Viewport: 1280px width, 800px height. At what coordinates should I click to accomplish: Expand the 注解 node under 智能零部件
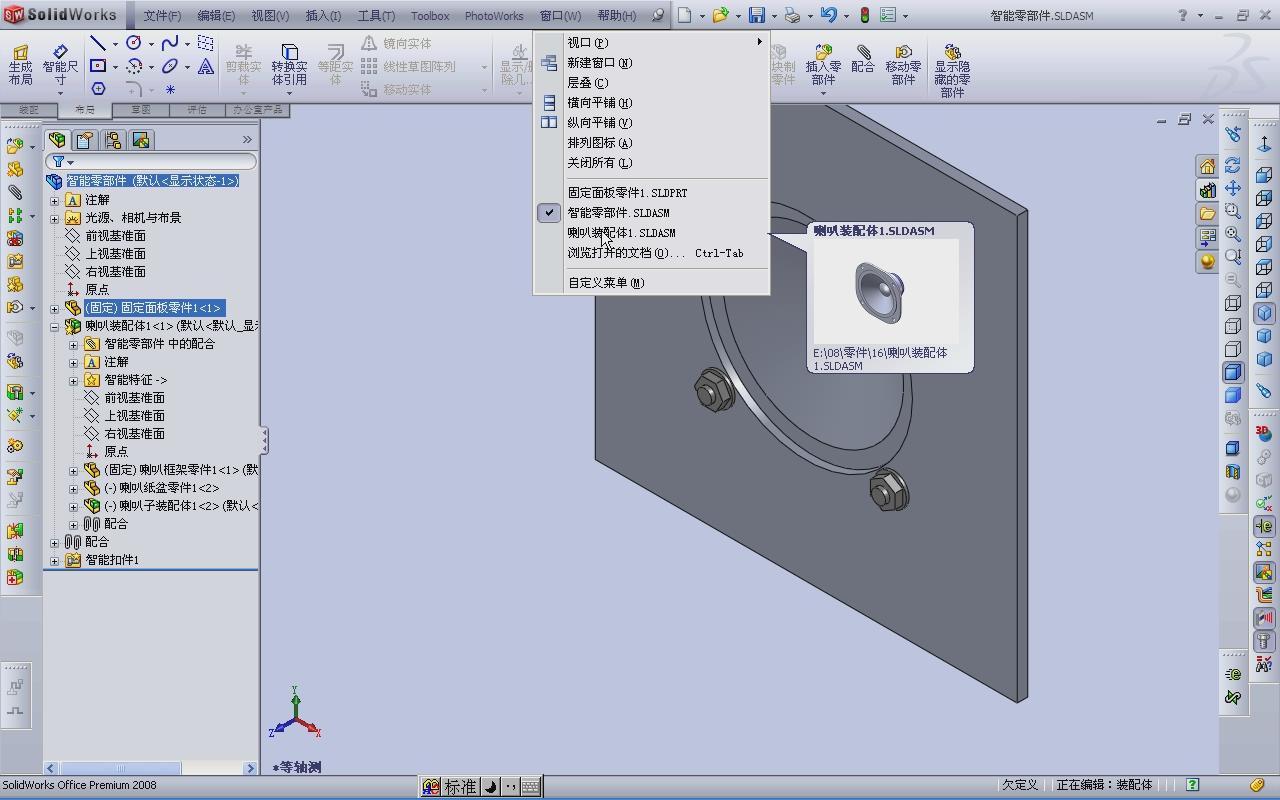(55, 200)
